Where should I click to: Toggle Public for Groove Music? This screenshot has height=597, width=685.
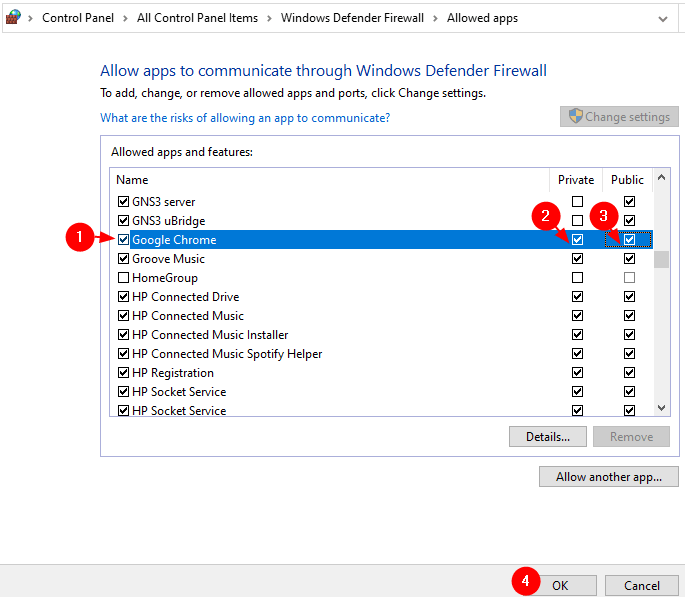pyautogui.click(x=630, y=259)
